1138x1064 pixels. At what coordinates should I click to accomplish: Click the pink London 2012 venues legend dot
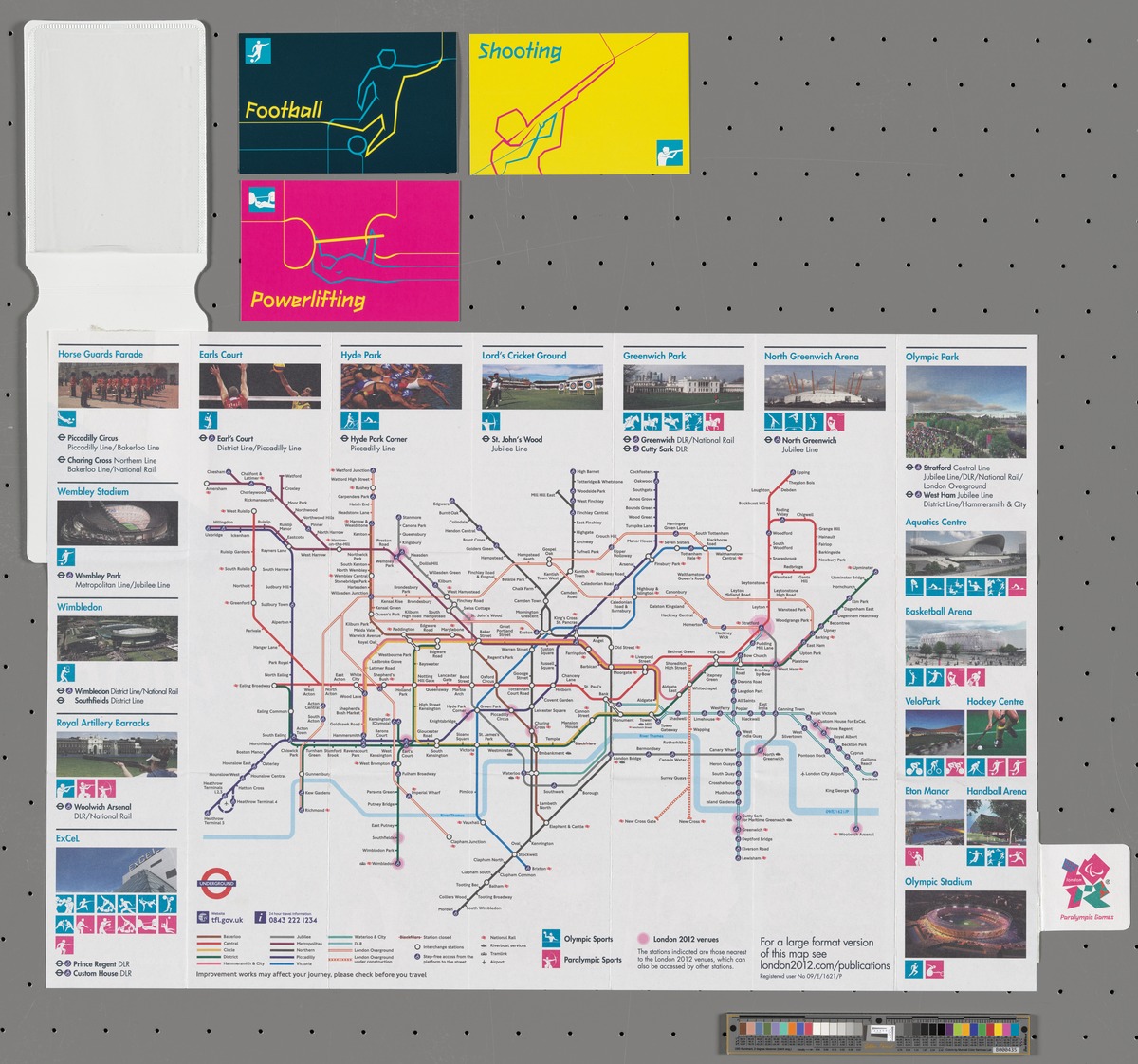[x=643, y=939]
